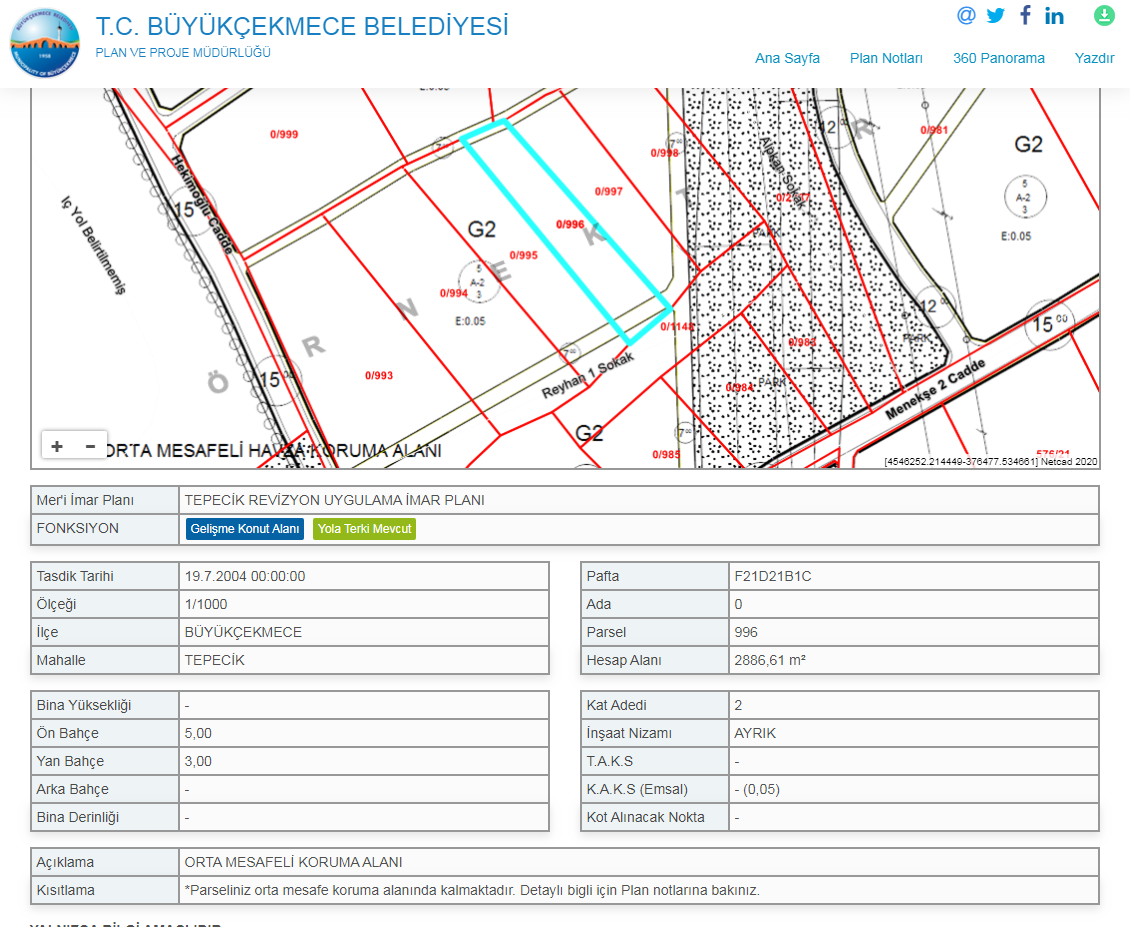Go to 360 Panorama page

(998, 58)
